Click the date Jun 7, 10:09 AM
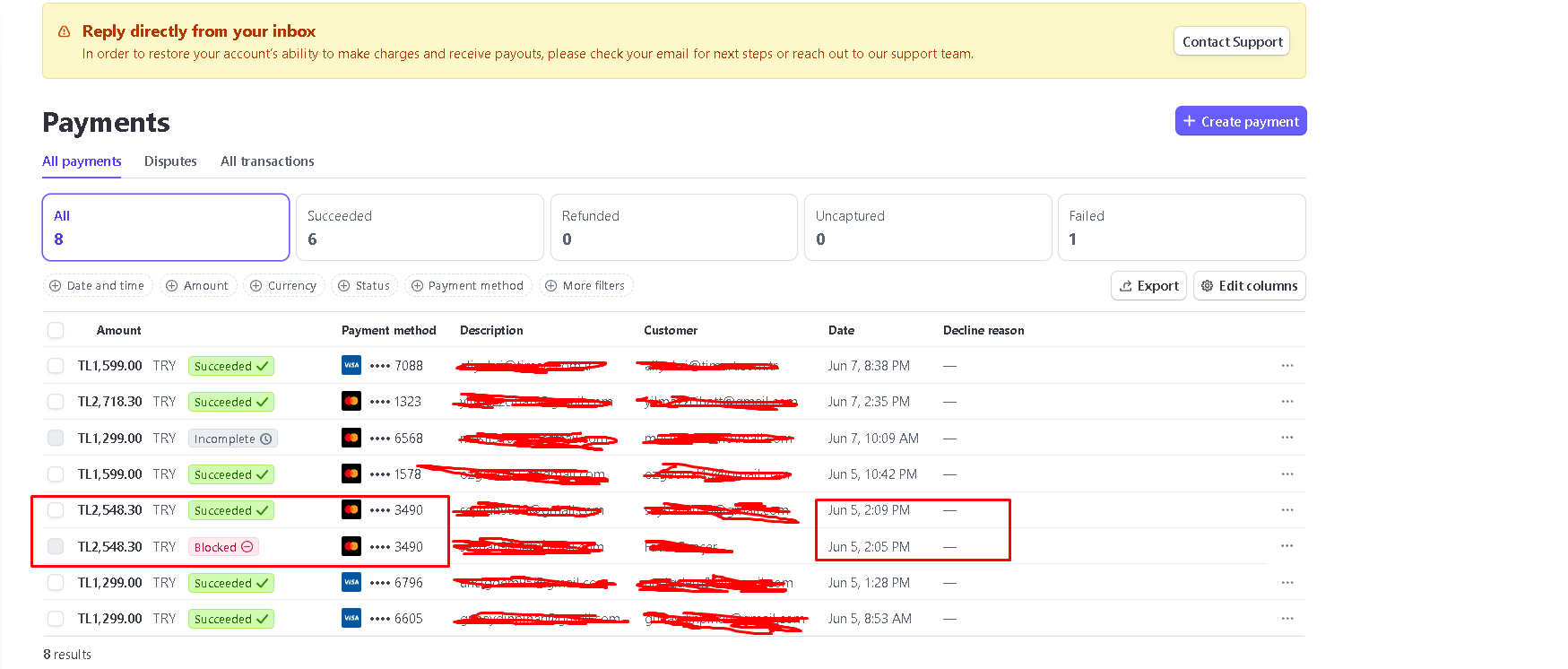Screen dimensions: 1568x669 873,438
